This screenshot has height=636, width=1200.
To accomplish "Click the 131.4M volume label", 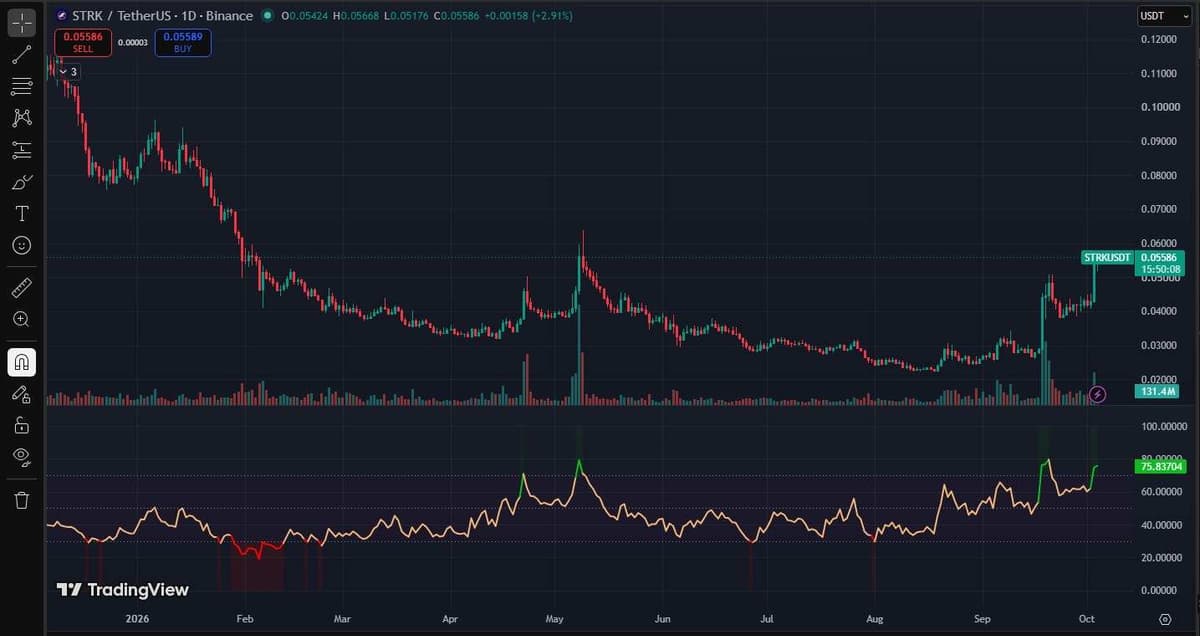I will [x=1157, y=391].
